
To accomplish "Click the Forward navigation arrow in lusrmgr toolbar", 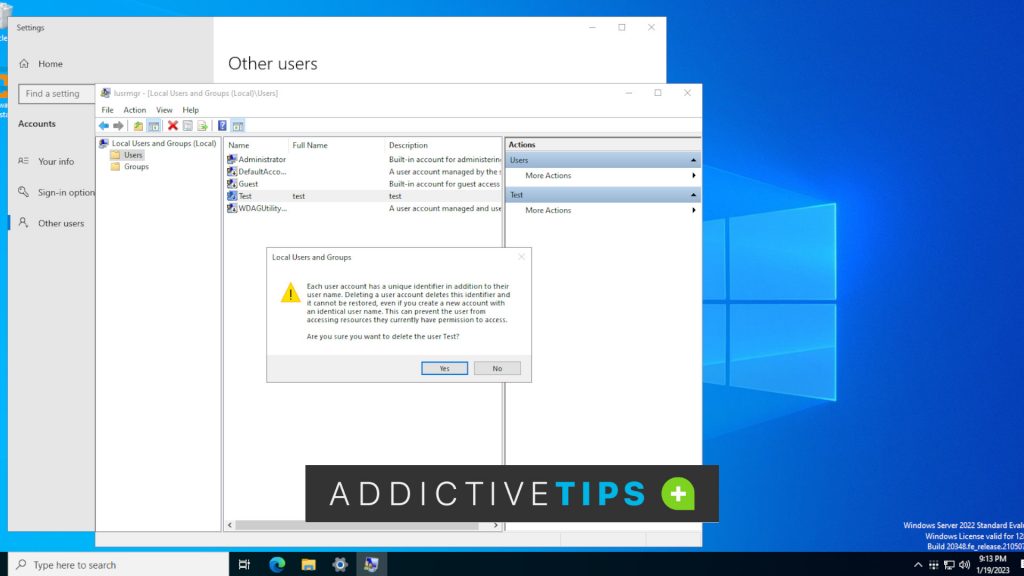I will coord(117,125).
